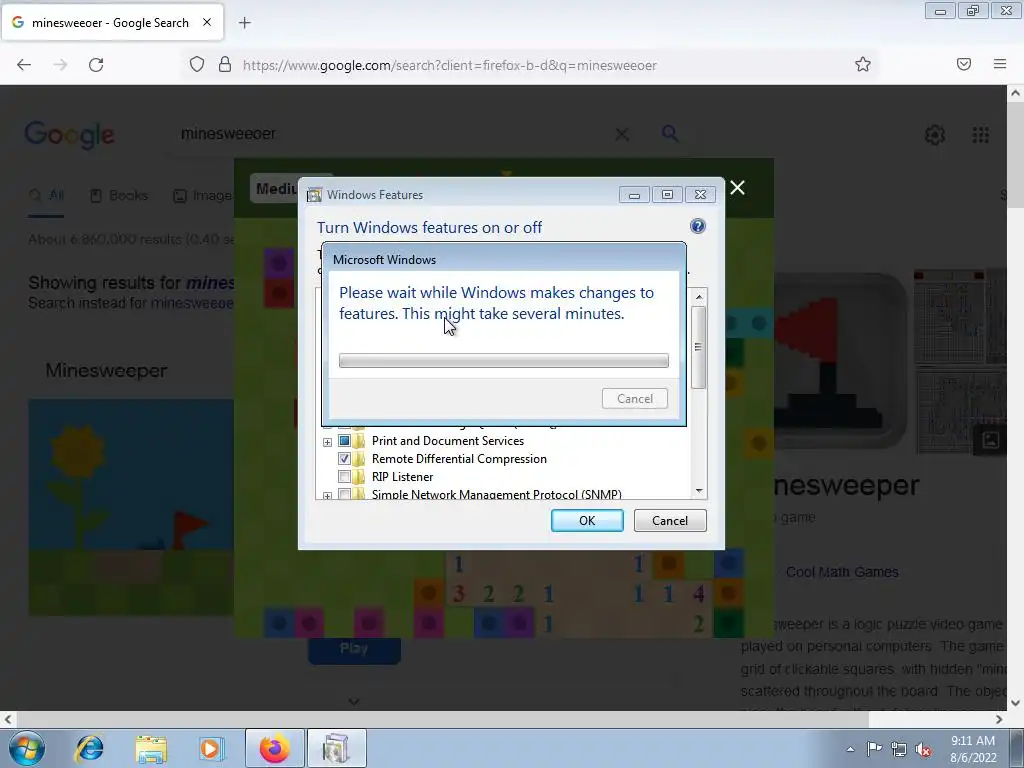Toggle Print and Document Services checkbox
This screenshot has height=768, width=1024.
tap(344, 441)
